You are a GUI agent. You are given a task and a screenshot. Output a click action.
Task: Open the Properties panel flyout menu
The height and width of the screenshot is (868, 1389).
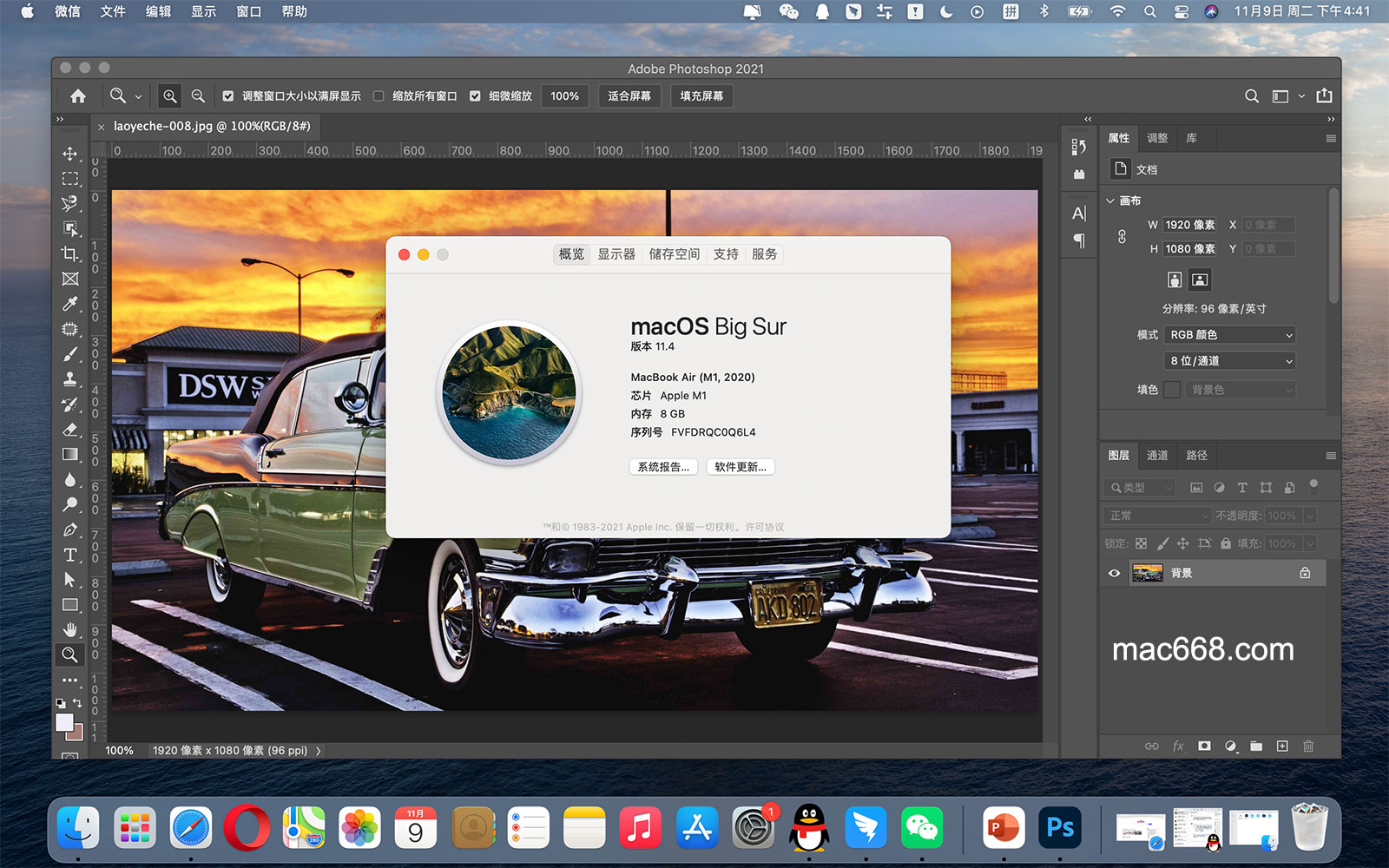click(x=1330, y=138)
